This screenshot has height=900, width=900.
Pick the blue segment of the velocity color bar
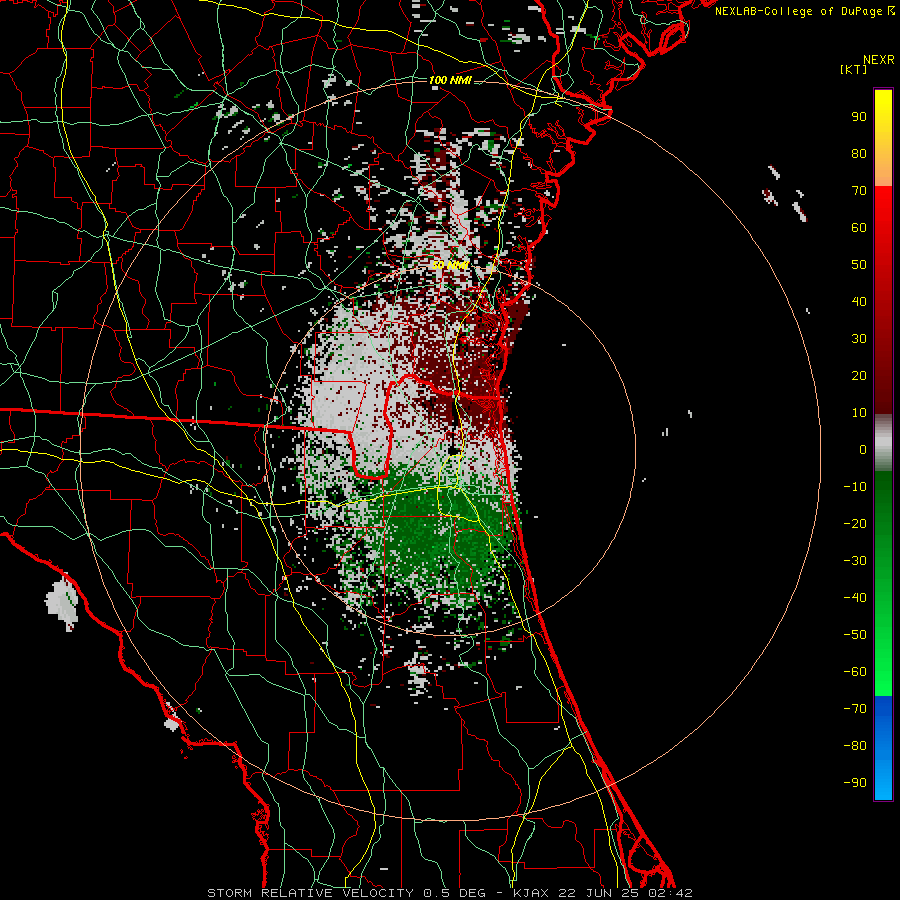883,748
